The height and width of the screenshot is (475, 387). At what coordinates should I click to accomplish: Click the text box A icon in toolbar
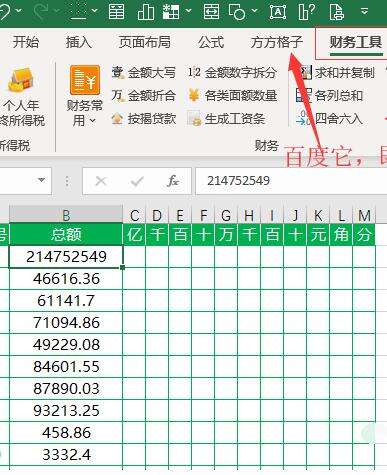coord(278,12)
